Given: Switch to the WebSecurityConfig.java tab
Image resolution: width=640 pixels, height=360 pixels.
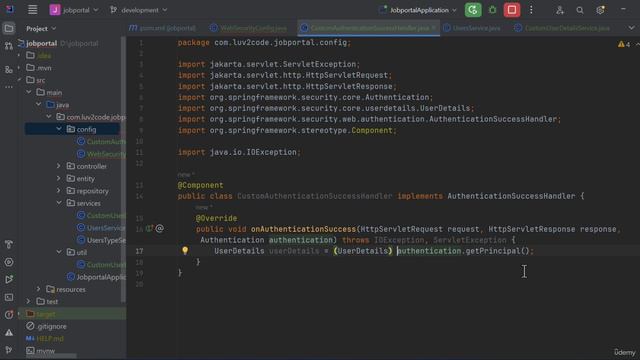Looking at the screenshot, I should [x=249, y=28].
